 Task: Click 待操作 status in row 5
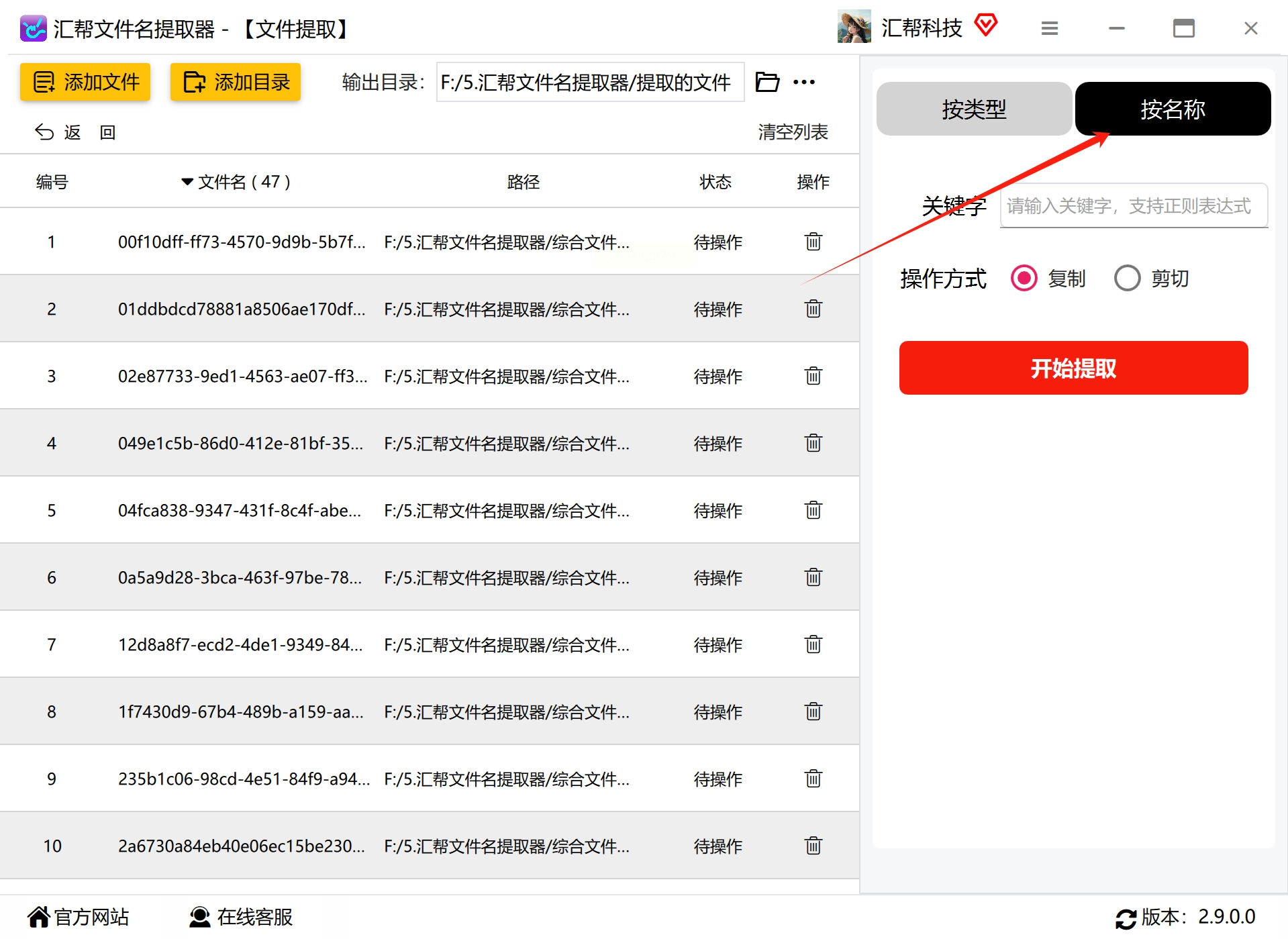pyautogui.click(x=718, y=510)
